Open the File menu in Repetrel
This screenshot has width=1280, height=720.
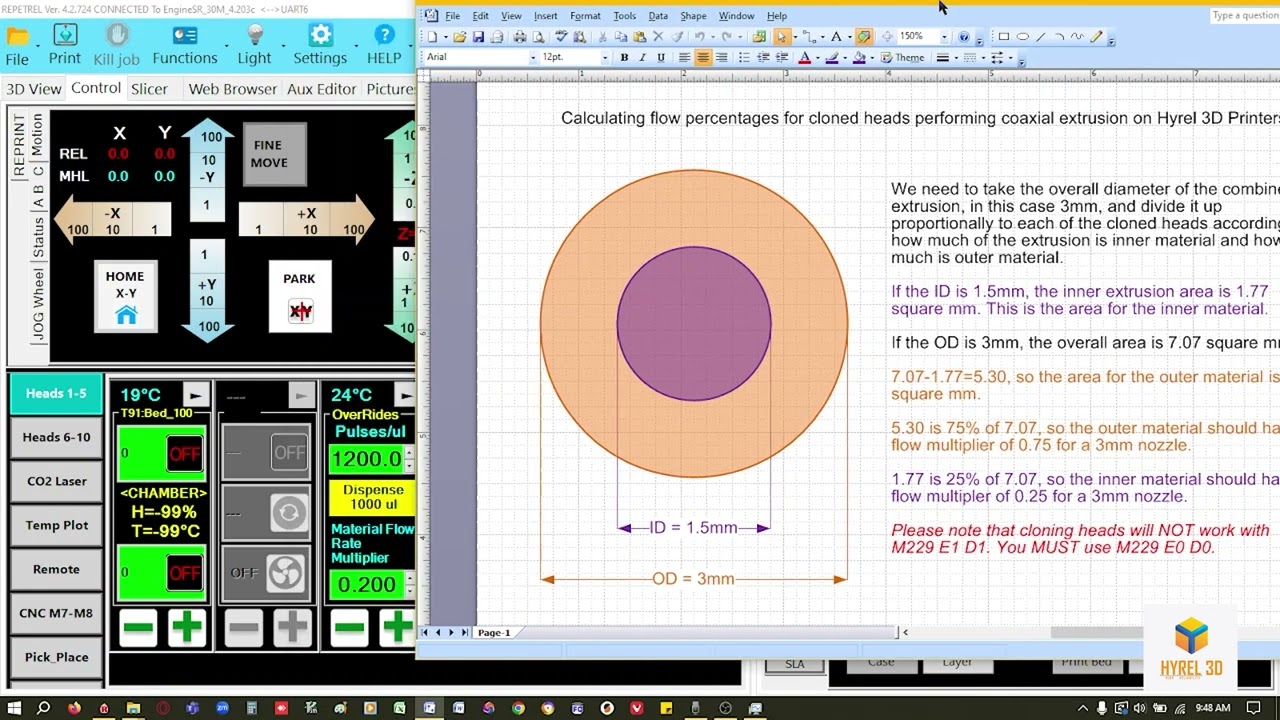18,45
